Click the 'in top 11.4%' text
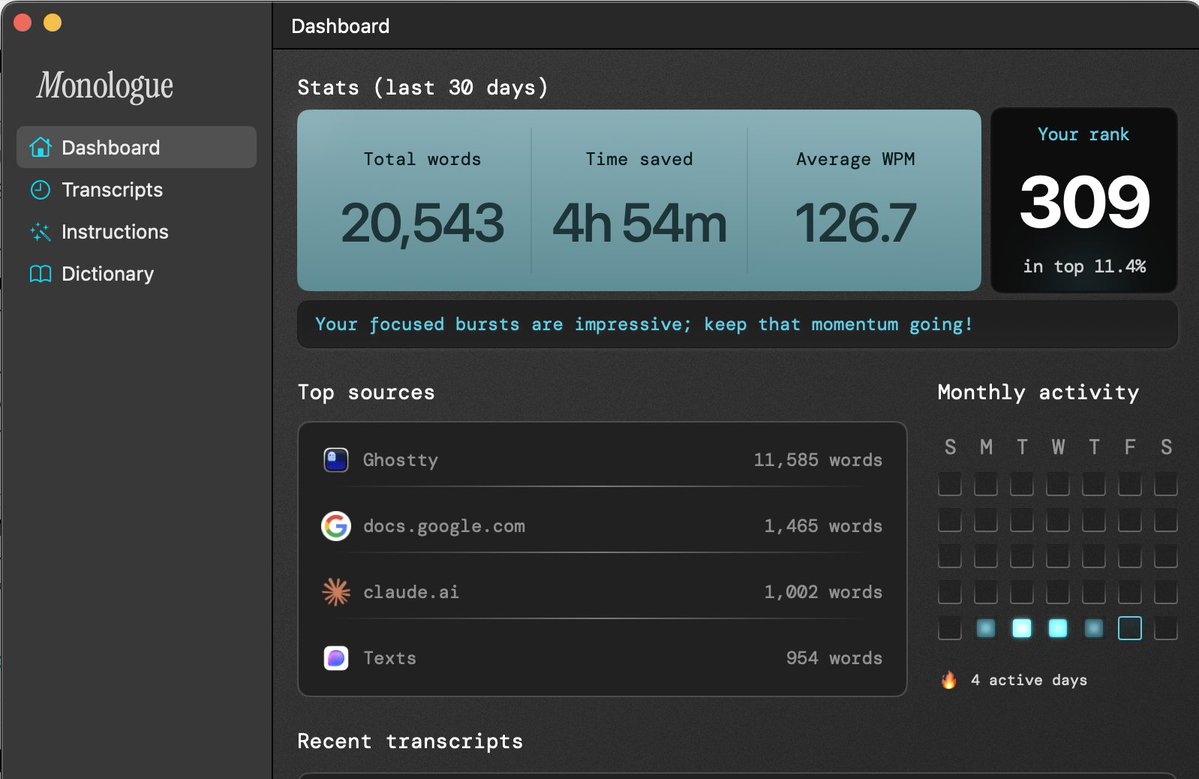1199x779 pixels. 1084,266
